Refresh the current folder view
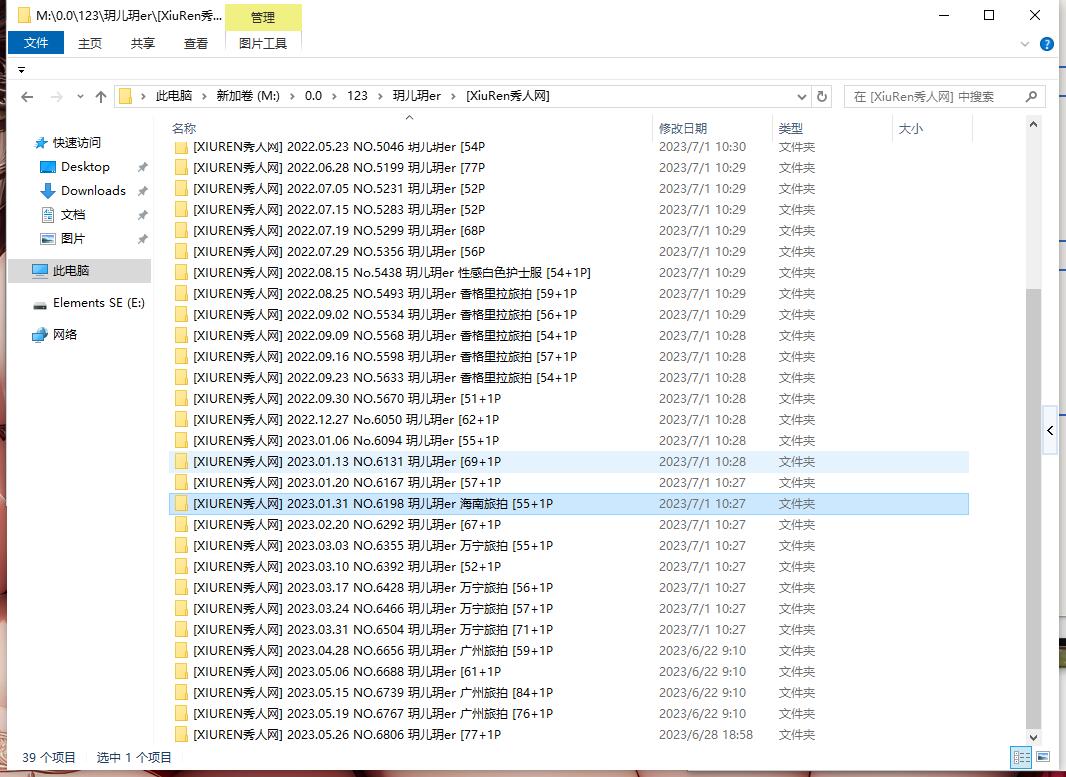This screenshot has height=777, width=1066. coord(822,97)
